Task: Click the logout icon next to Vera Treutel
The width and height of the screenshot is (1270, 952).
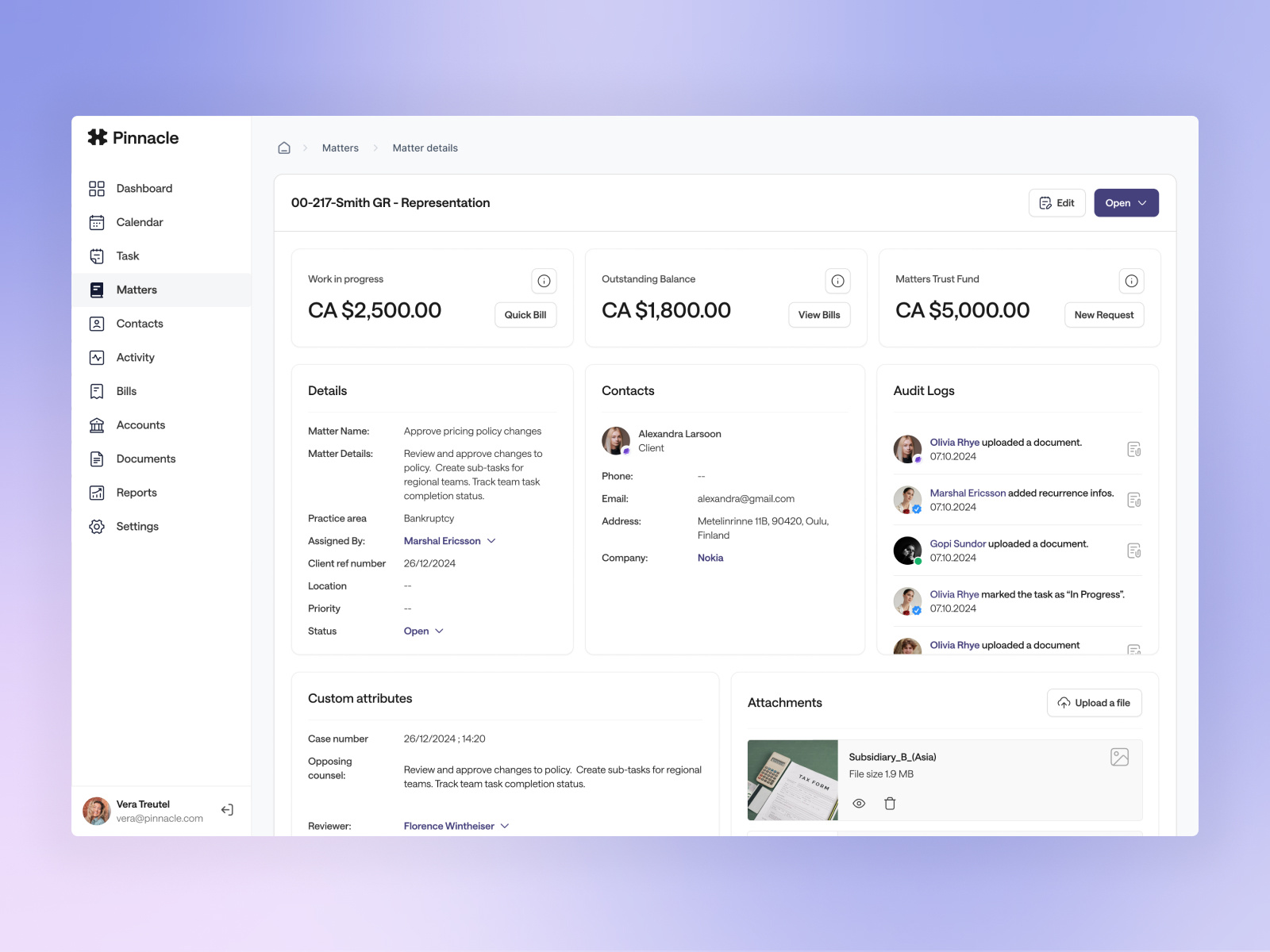Action: point(227,809)
